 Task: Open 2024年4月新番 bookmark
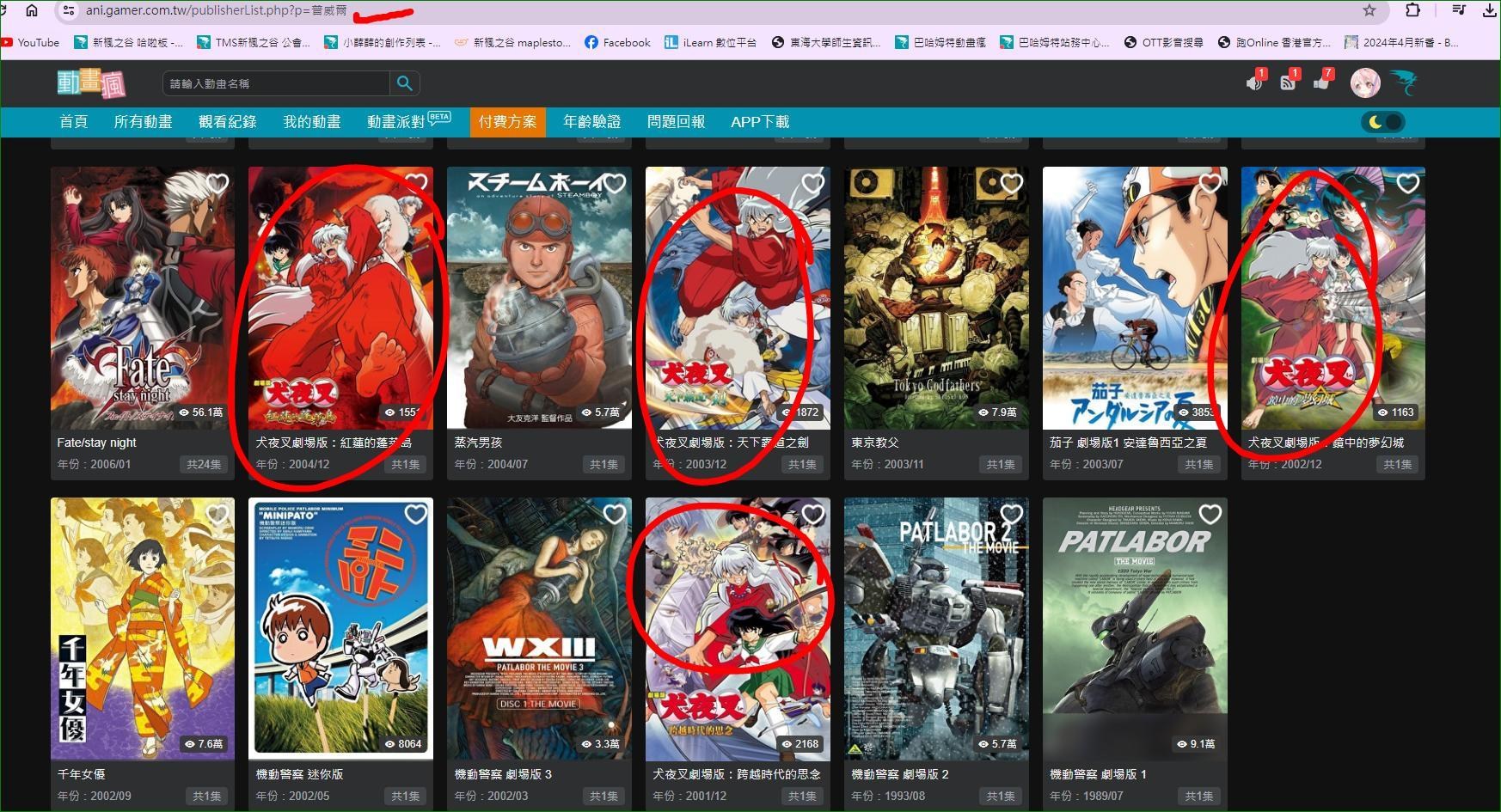(x=1401, y=42)
